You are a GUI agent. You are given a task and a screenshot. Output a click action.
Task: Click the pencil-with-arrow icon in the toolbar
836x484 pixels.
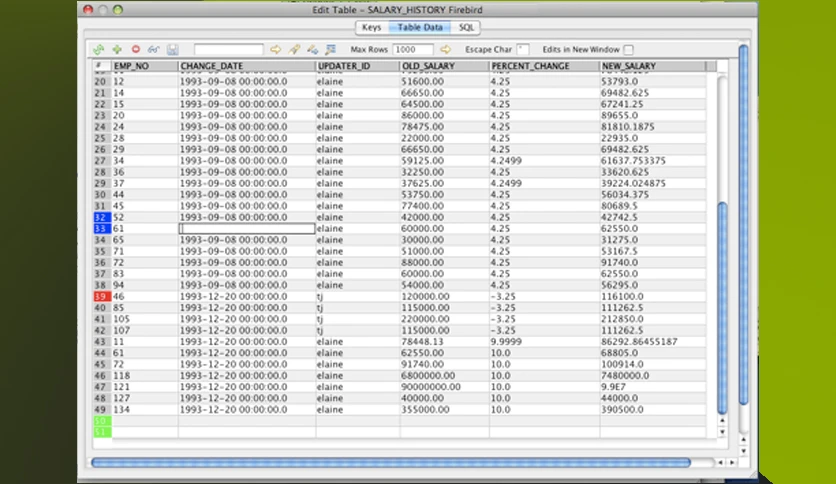coord(312,50)
